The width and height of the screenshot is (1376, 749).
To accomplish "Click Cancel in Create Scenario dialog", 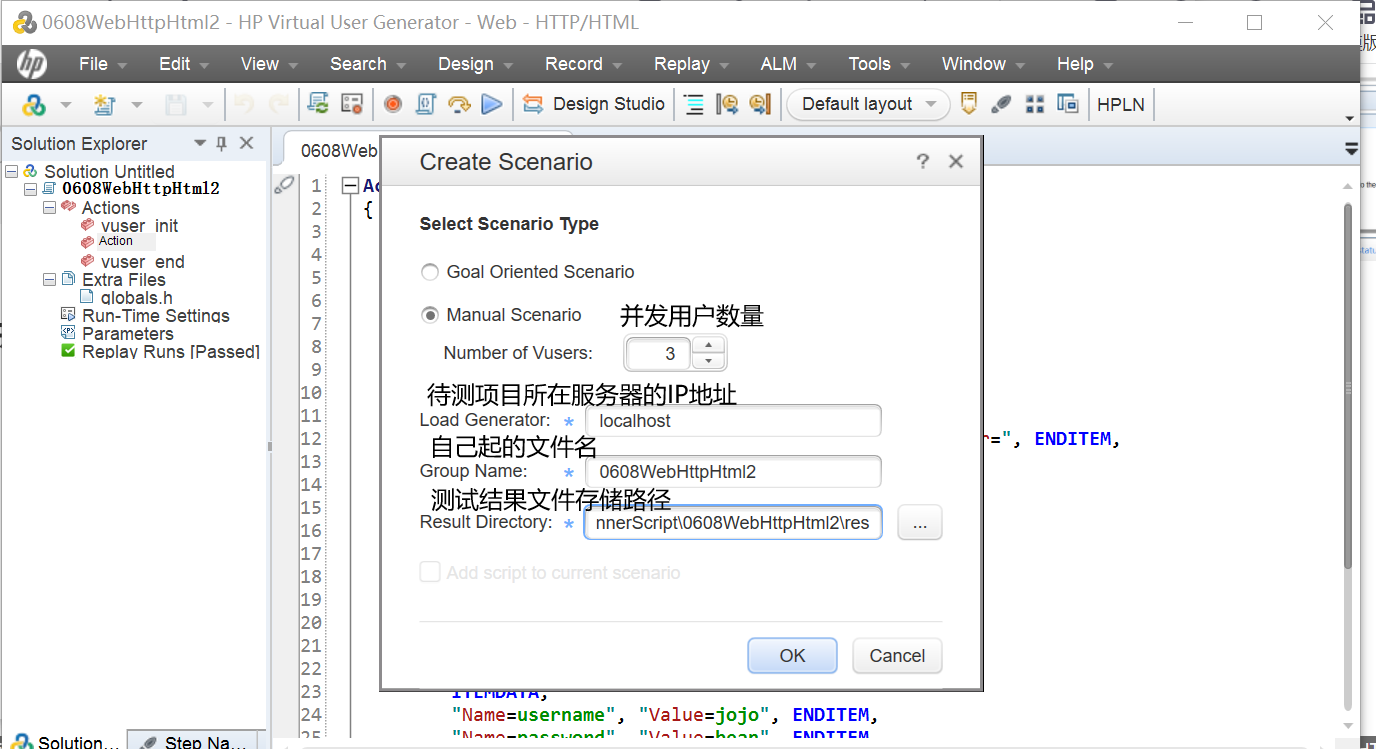I will coord(897,656).
